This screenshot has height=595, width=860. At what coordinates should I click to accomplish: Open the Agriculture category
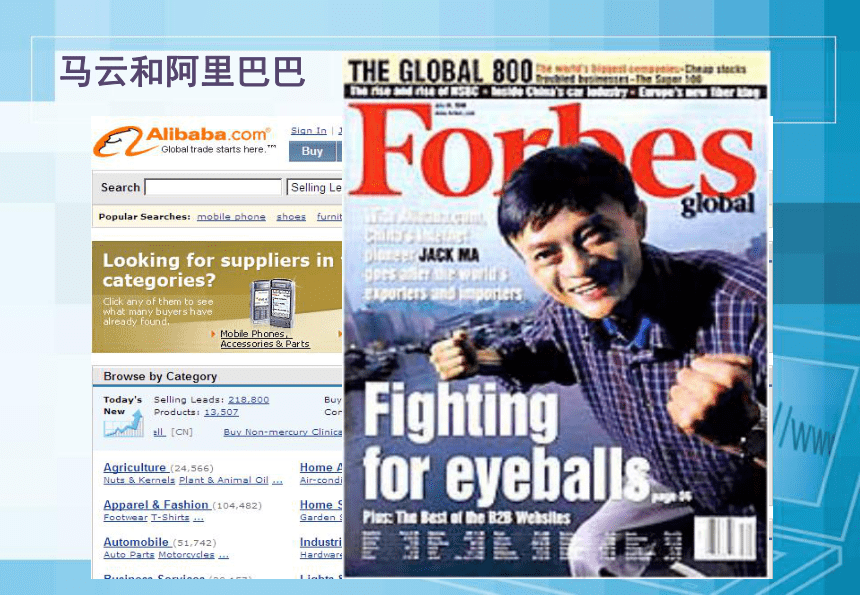[x=134, y=467]
